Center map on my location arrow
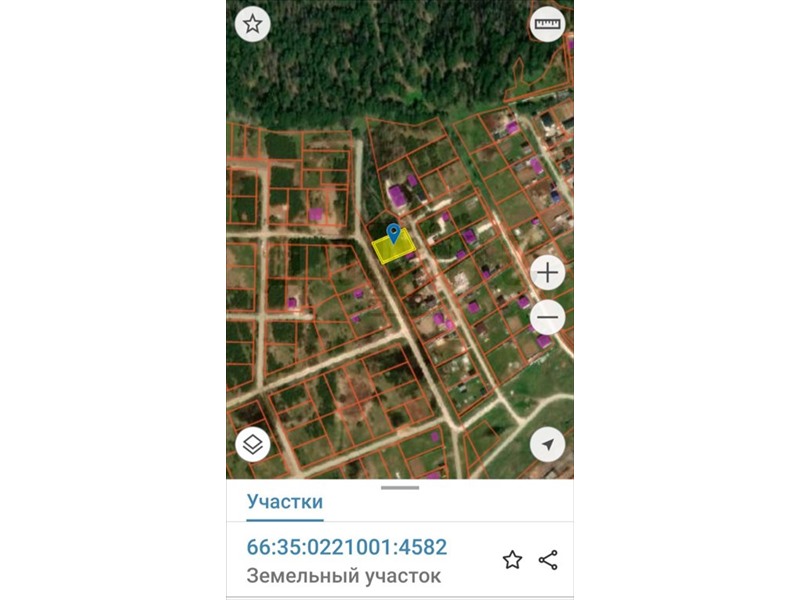This screenshot has width=800, height=600. [547, 444]
